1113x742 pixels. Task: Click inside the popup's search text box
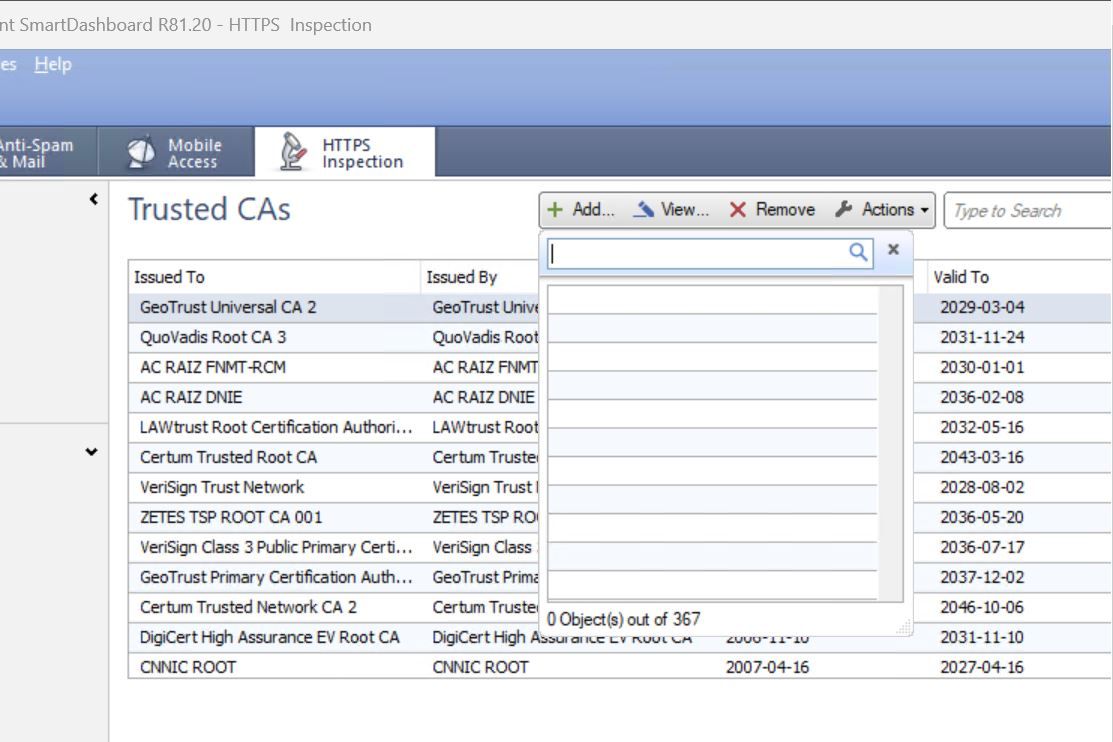[x=700, y=253]
